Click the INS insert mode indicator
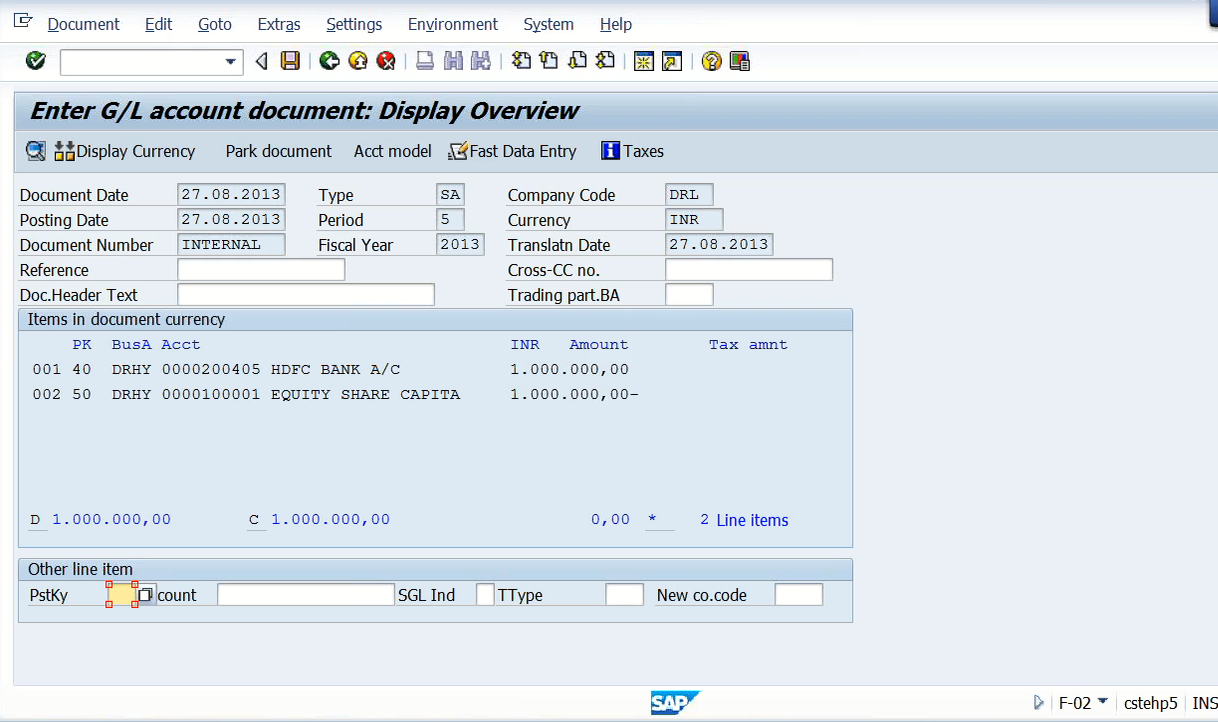1218x722 pixels. (1204, 703)
